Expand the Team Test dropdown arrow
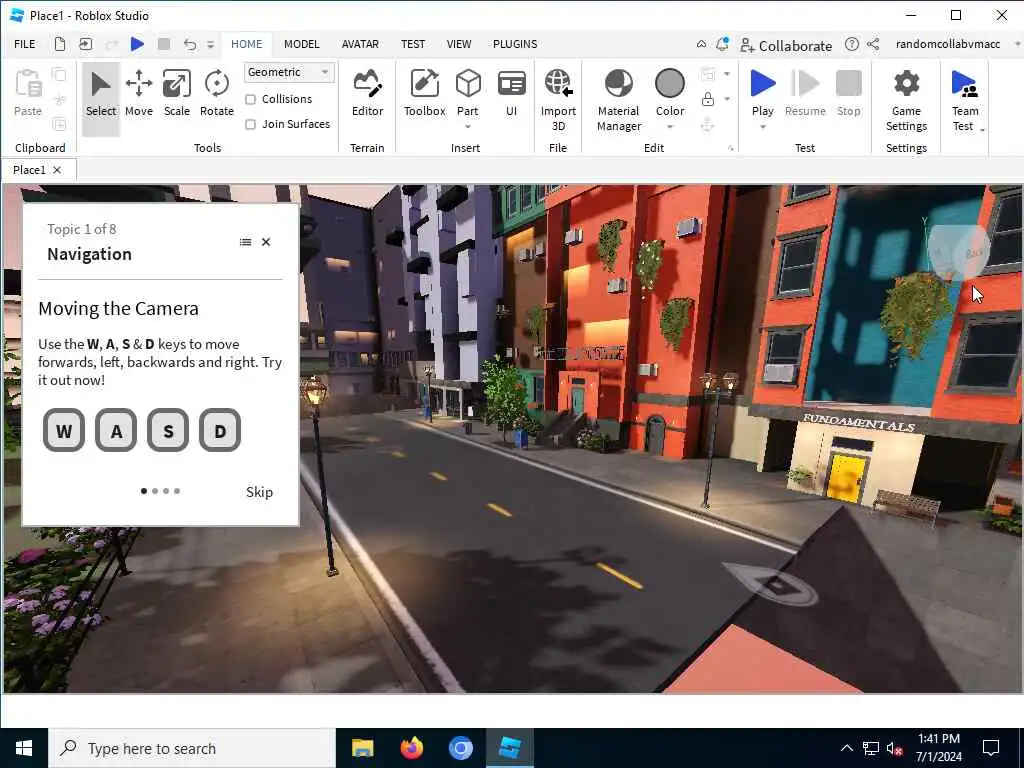Screen dimensions: 1024x768 (x=982, y=129)
